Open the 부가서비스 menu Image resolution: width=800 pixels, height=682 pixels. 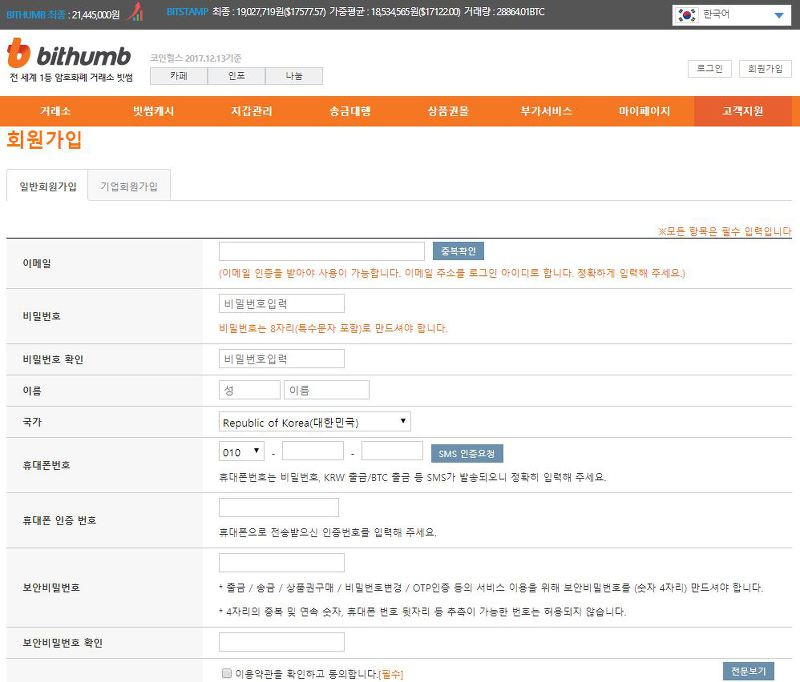[546, 111]
